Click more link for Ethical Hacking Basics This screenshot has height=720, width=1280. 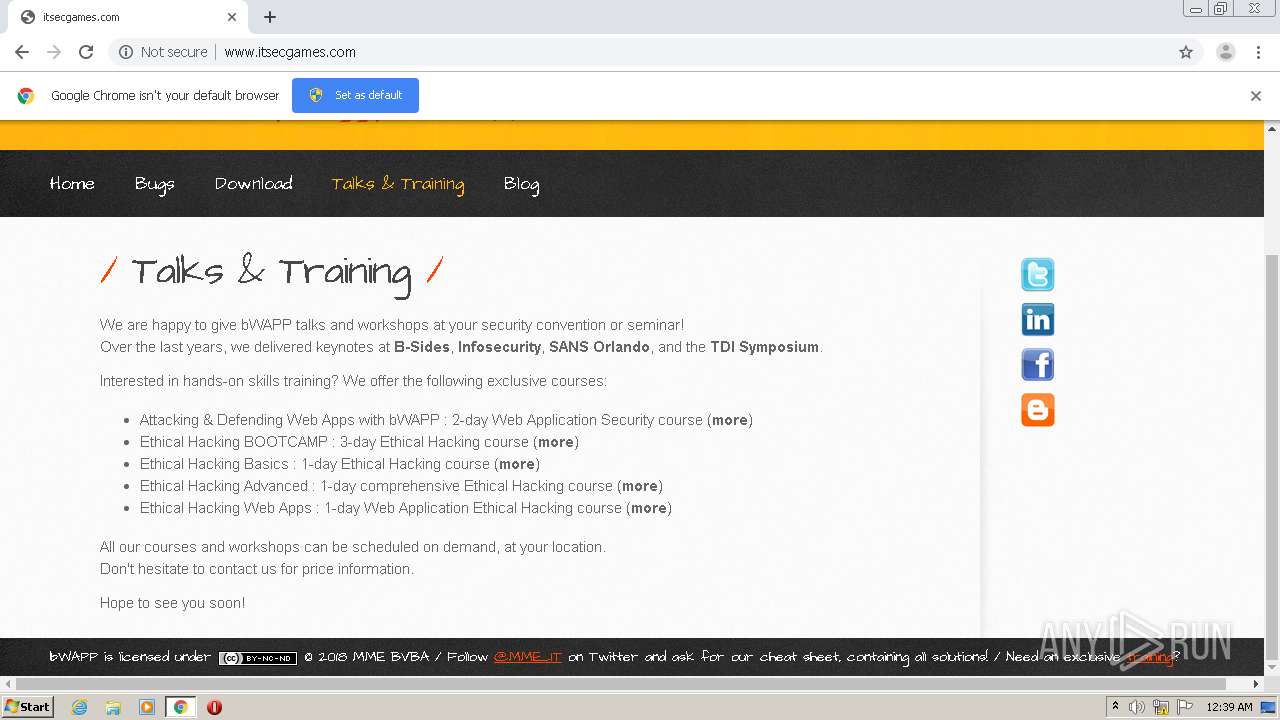point(517,464)
